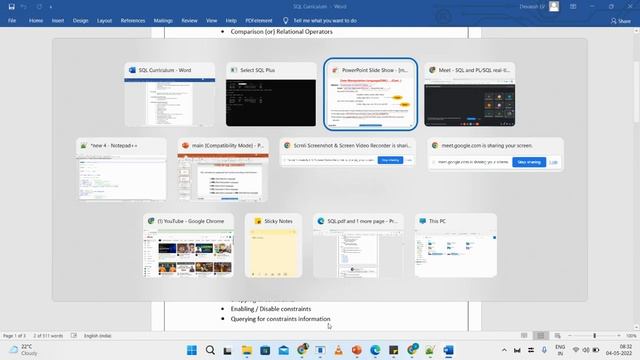Screen dimensions: 640x360
Task: Switch to SQL Curriculum - Word window thumbnail
Action: (170, 94)
